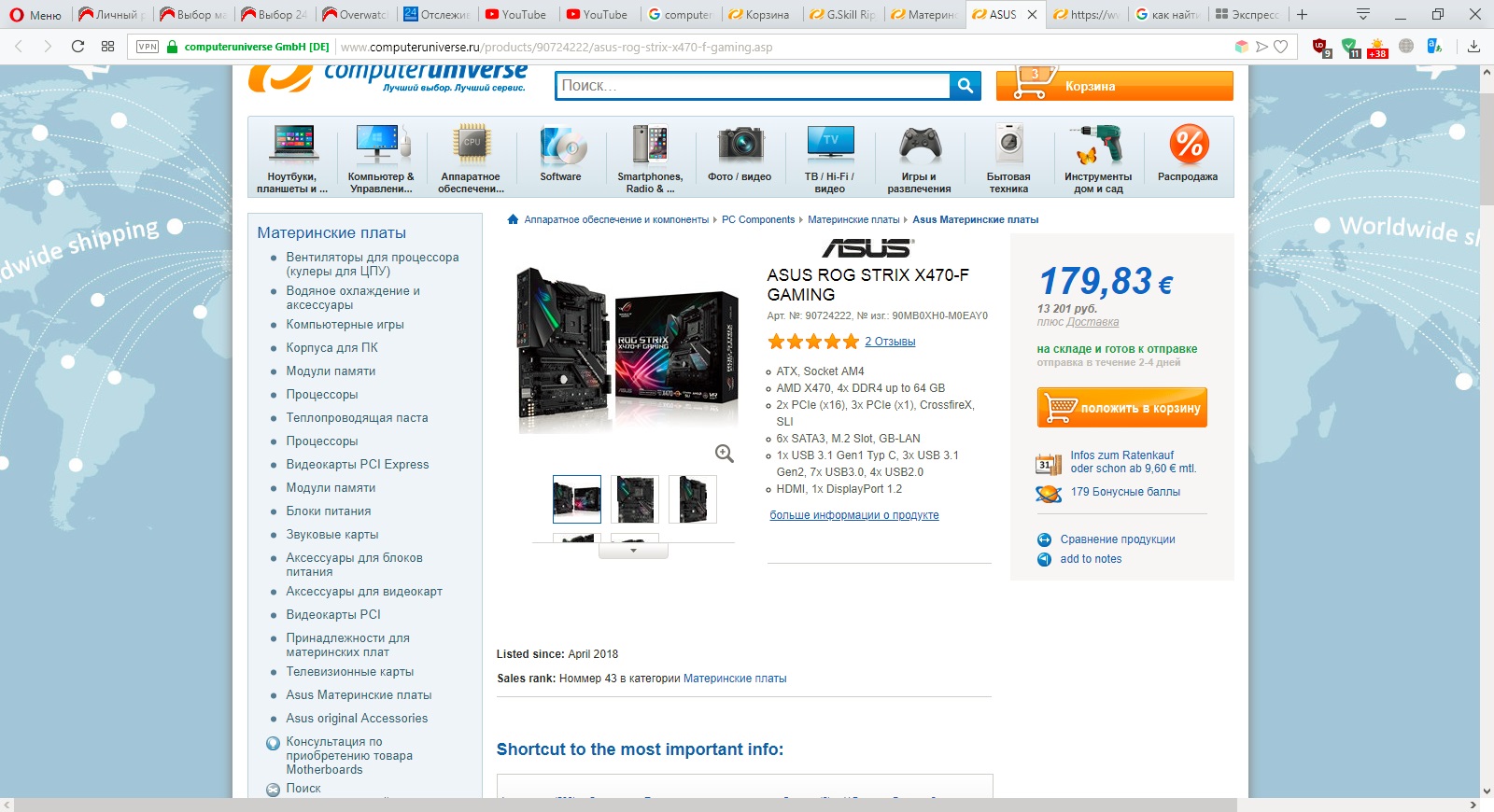The image size is (1494, 812).
Task: Open the Software category icon
Action: (560, 154)
